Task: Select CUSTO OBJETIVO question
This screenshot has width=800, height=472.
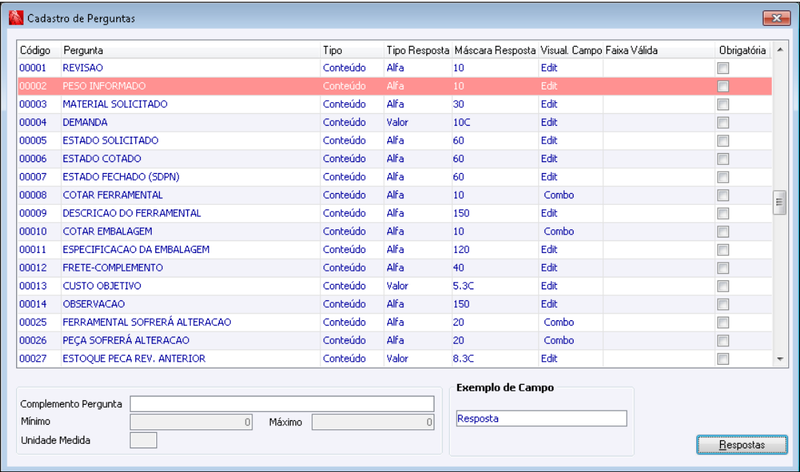Action: 394,286
